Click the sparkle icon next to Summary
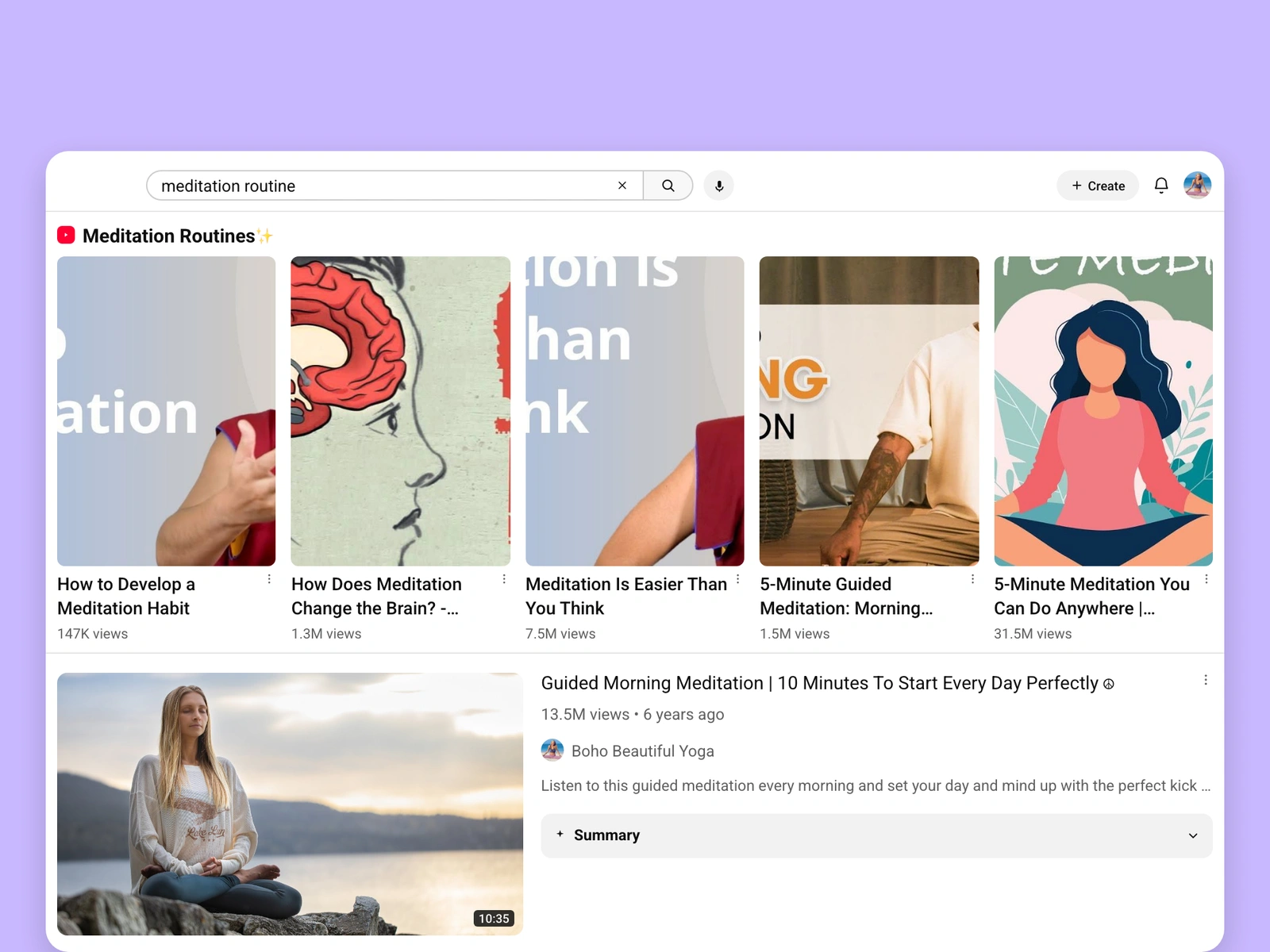1270x952 pixels. click(x=560, y=834)
